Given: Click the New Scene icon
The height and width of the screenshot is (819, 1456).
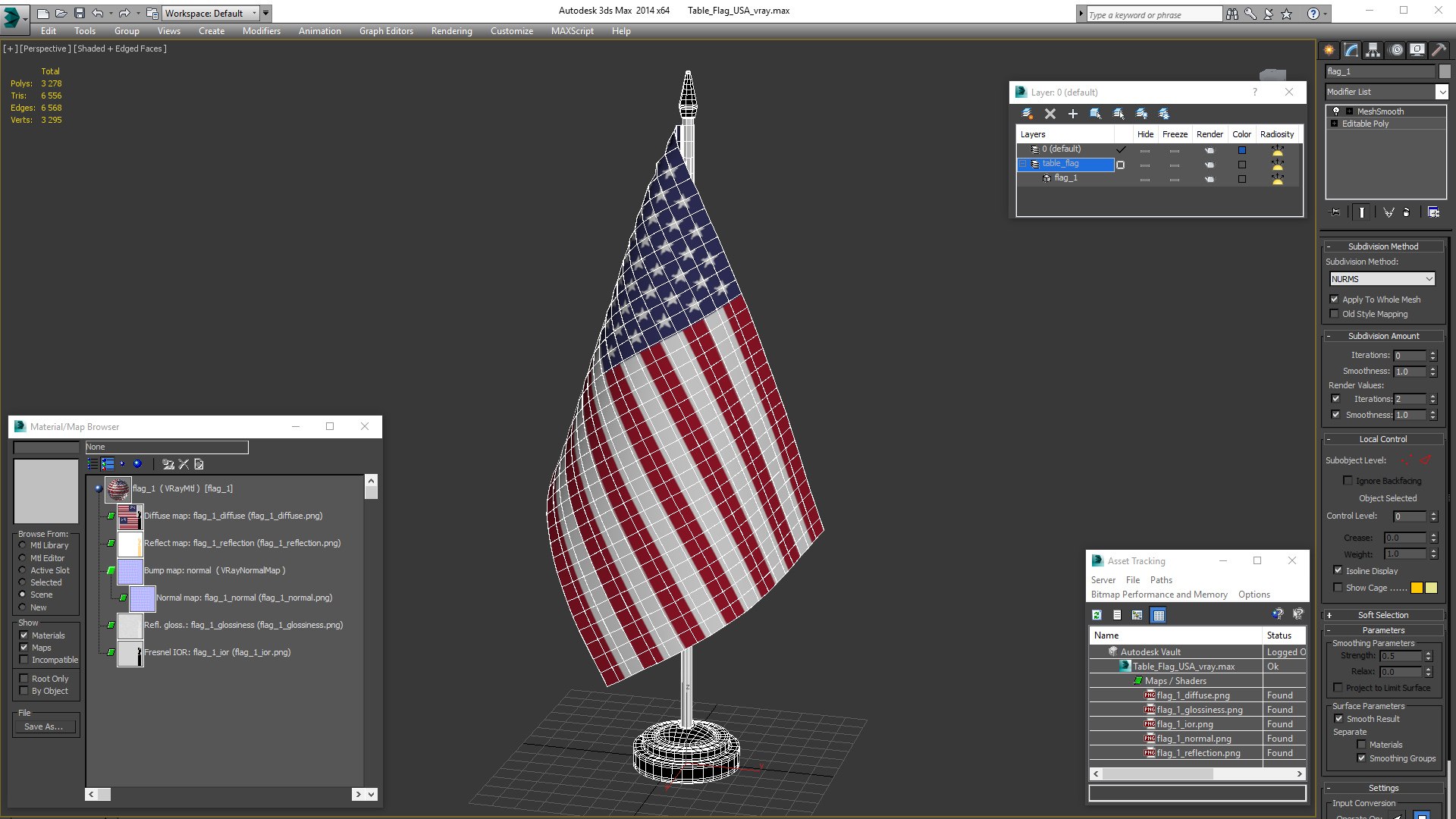Looking at the screenshot, I should click(x=43, y=13).
